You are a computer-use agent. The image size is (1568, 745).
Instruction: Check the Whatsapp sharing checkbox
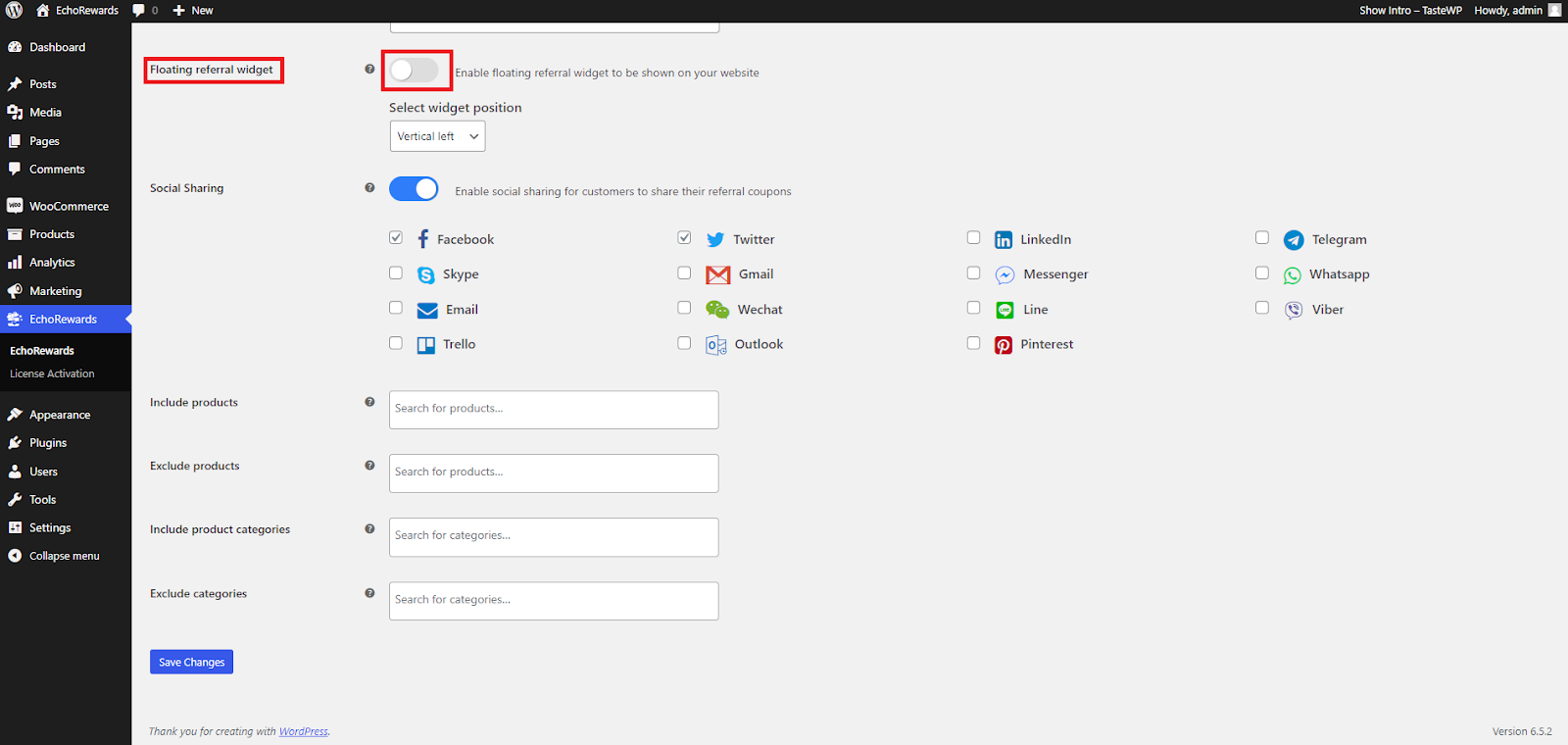click(1262, 273)
